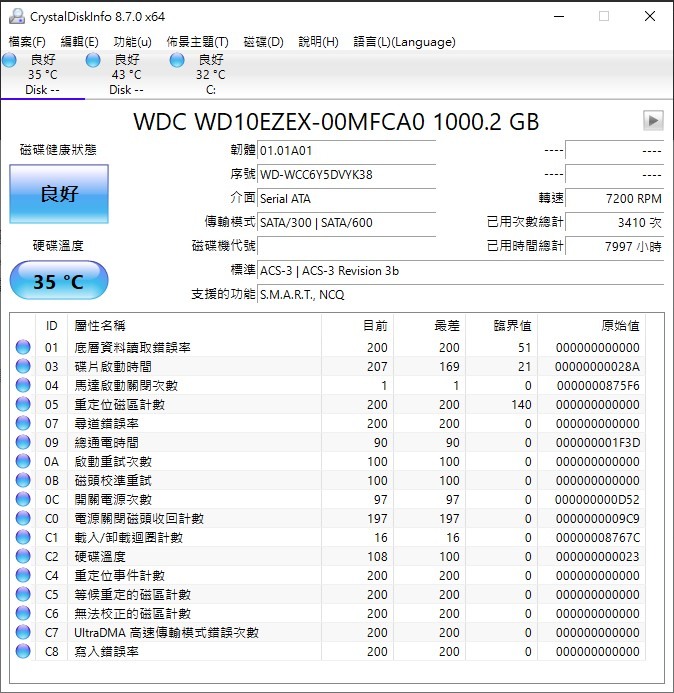Click status orb for attribute C4 重定位事件計數
Screen dimensions: 674x693
[x=23, y=575]
